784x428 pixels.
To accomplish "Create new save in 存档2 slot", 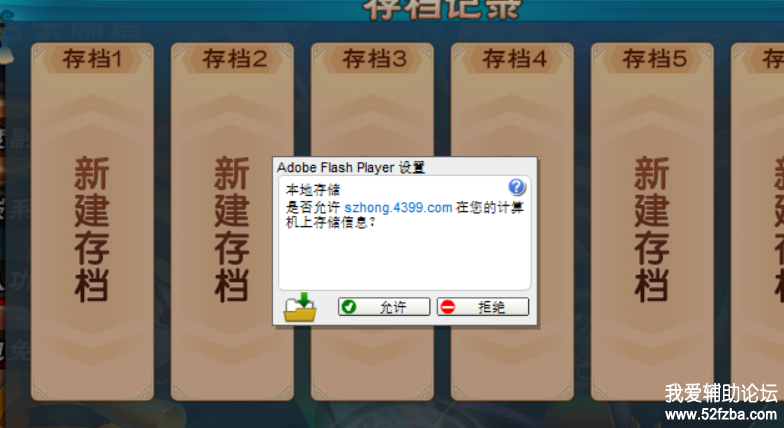I will (x=232, y=229).
